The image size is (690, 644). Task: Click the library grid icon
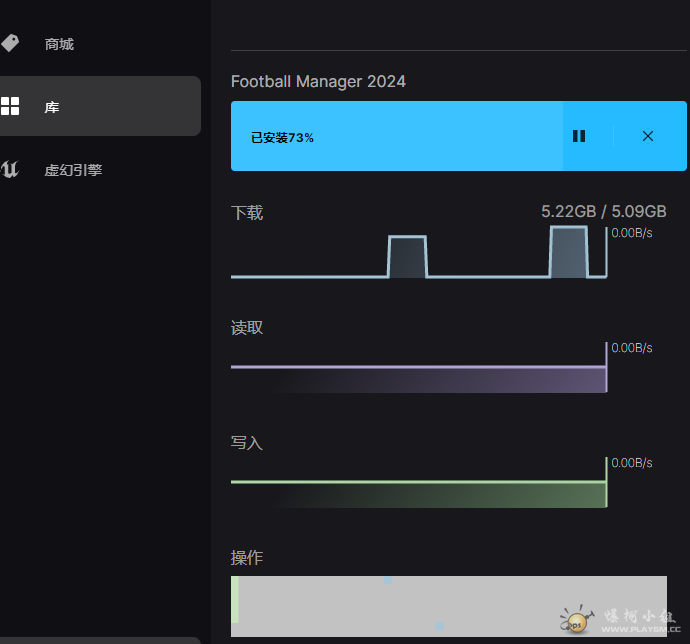(x=10, y=106)
